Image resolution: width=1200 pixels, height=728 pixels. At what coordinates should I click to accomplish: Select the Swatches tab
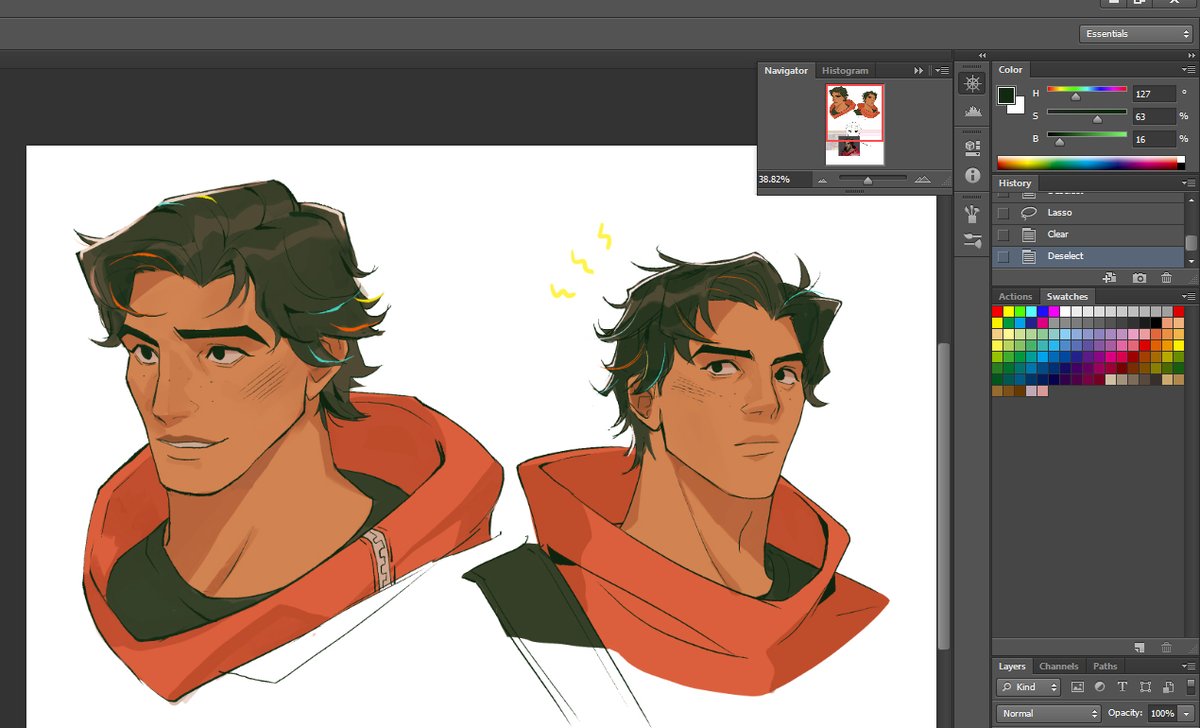coord(1067,296)
